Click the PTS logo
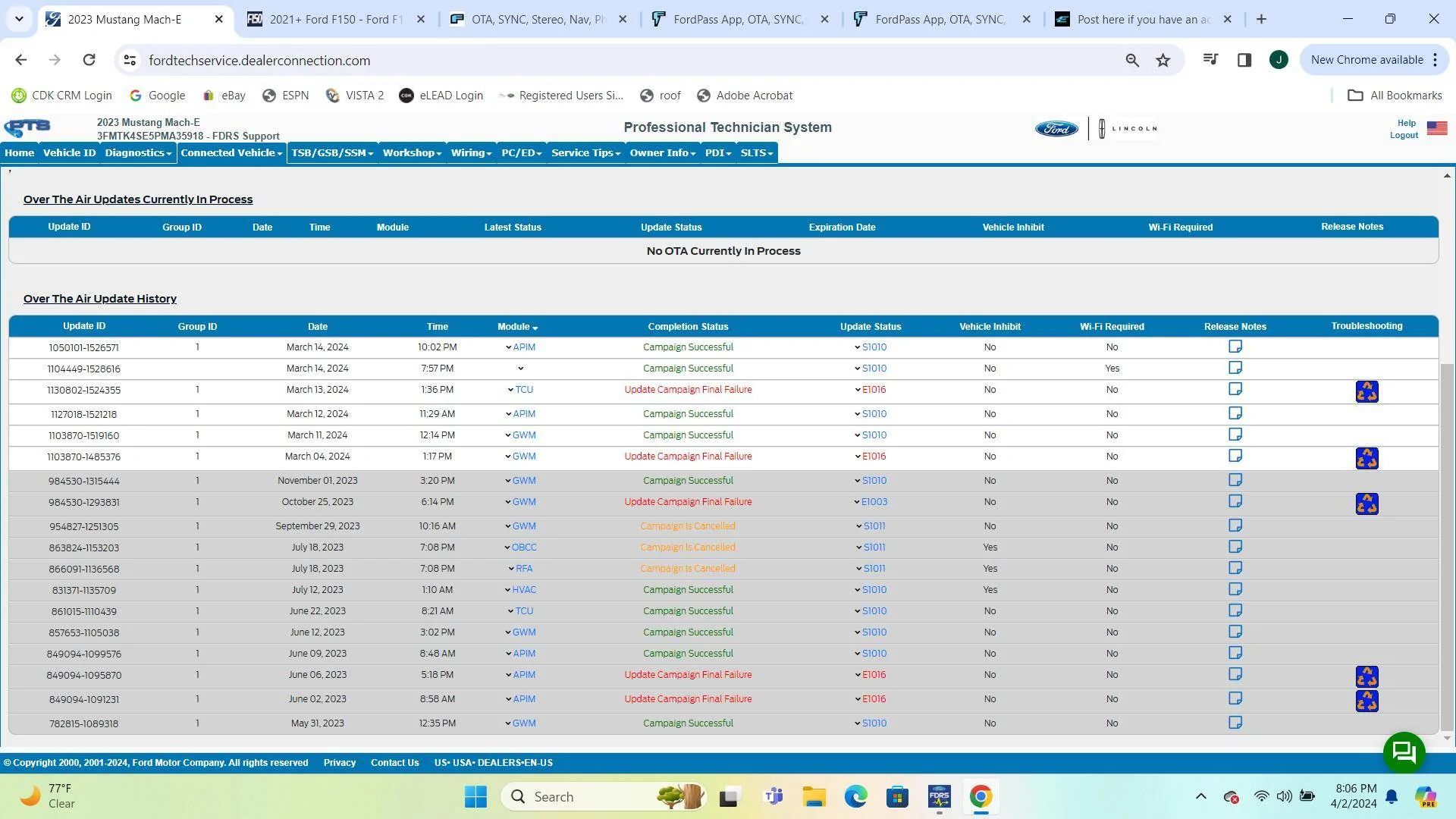Screen dimensions: 1456x819 [27, 127]
